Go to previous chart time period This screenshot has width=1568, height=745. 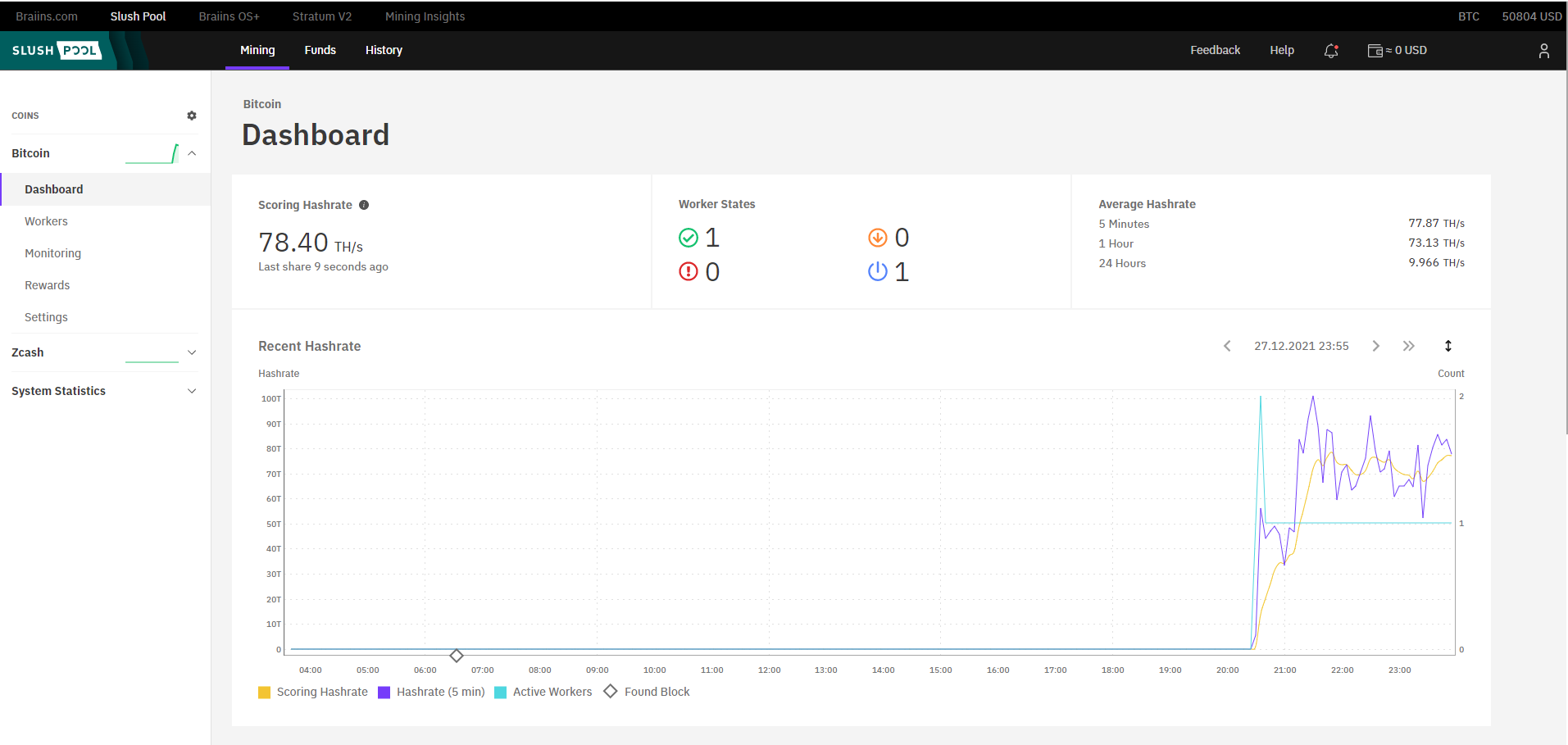coord(1227,346)
